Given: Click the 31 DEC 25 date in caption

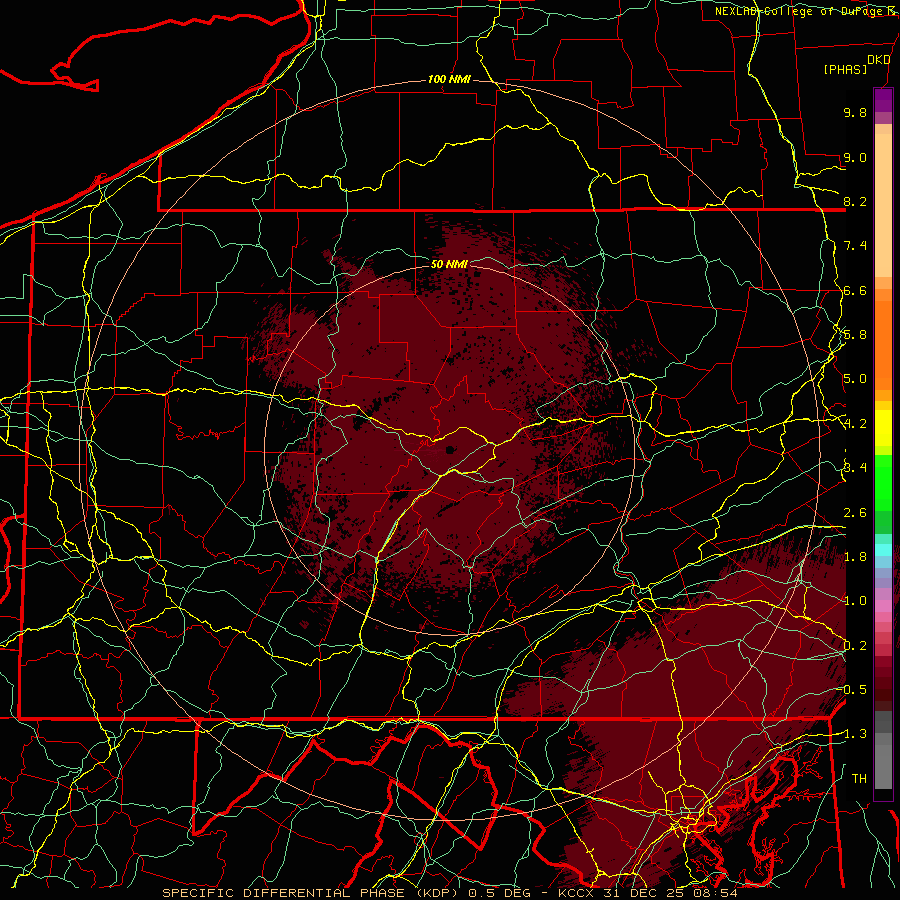Looking at the screenshot, I should 642,893.
